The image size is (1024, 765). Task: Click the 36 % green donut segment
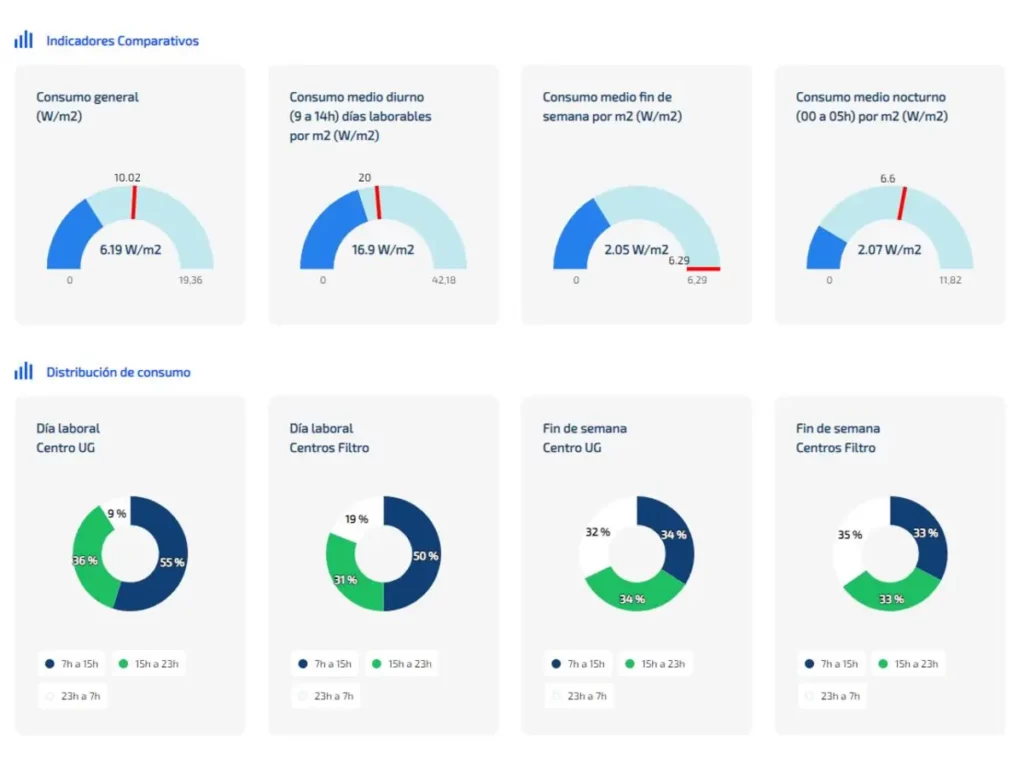(x=86, y=561)
